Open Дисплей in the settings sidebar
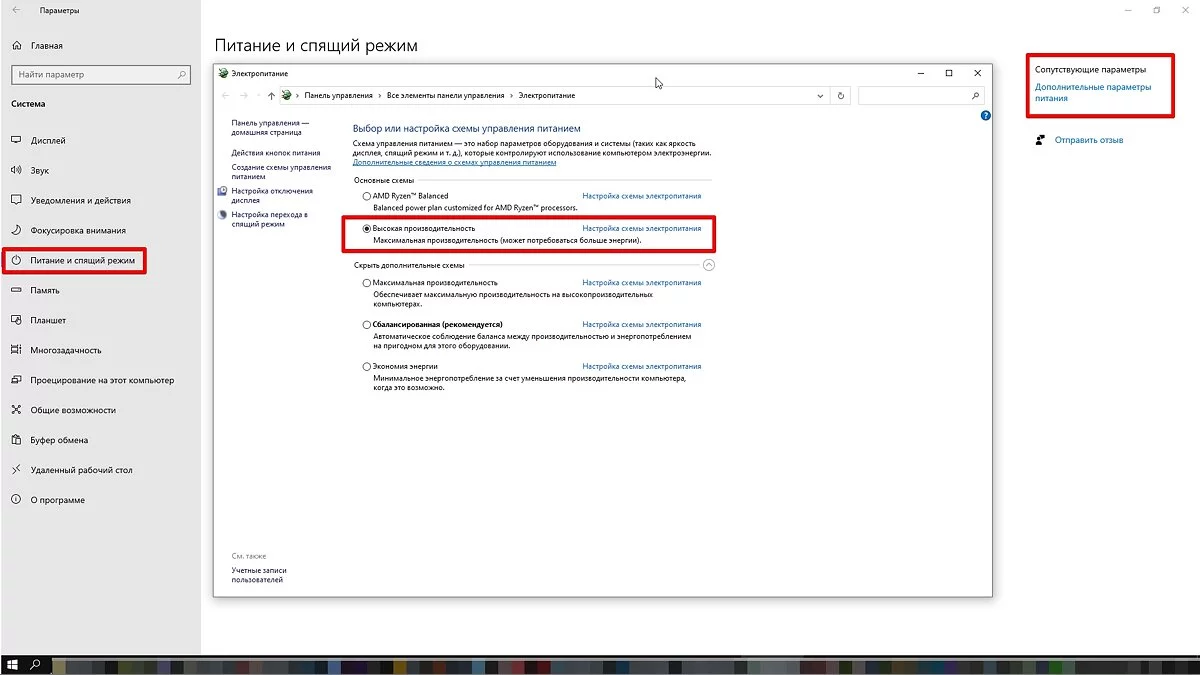This screenshot has height=675, width=1200. click(48, 141)
